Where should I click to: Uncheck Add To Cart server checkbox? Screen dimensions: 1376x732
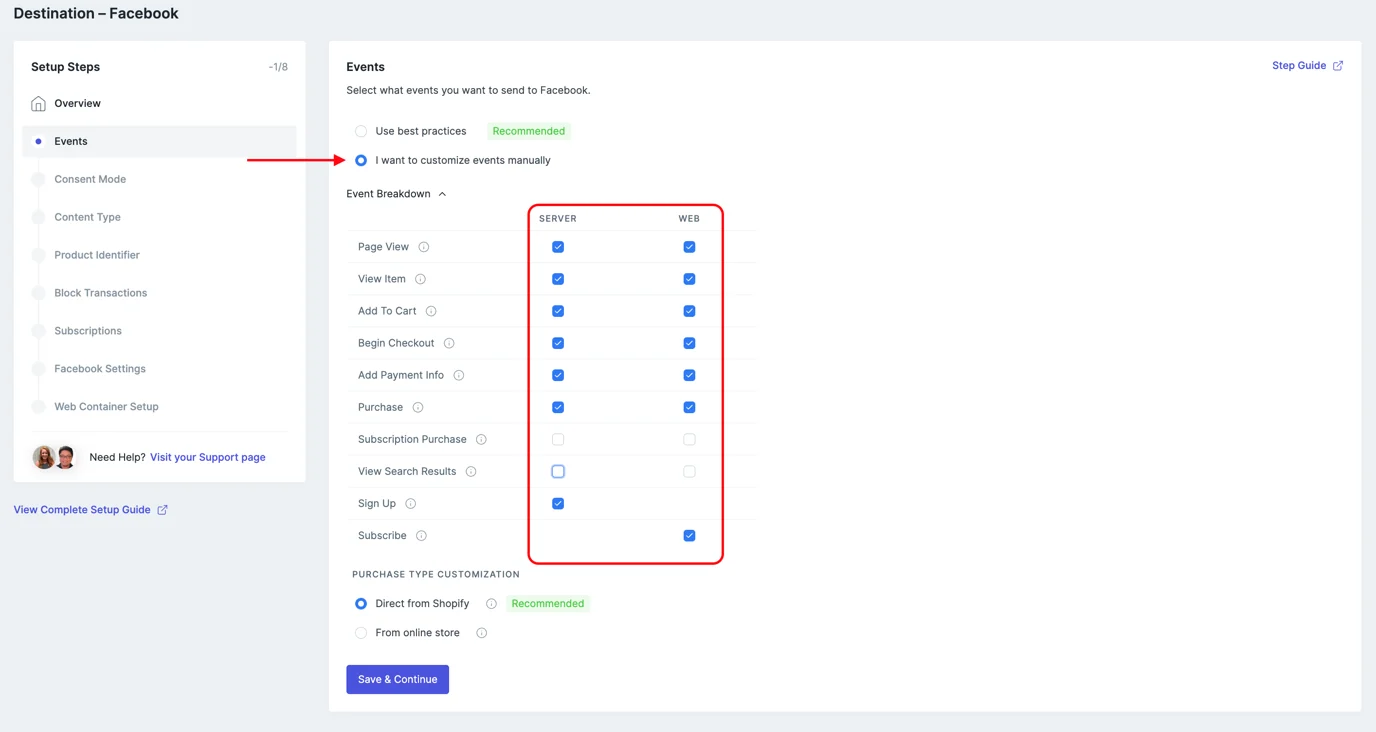558,311
